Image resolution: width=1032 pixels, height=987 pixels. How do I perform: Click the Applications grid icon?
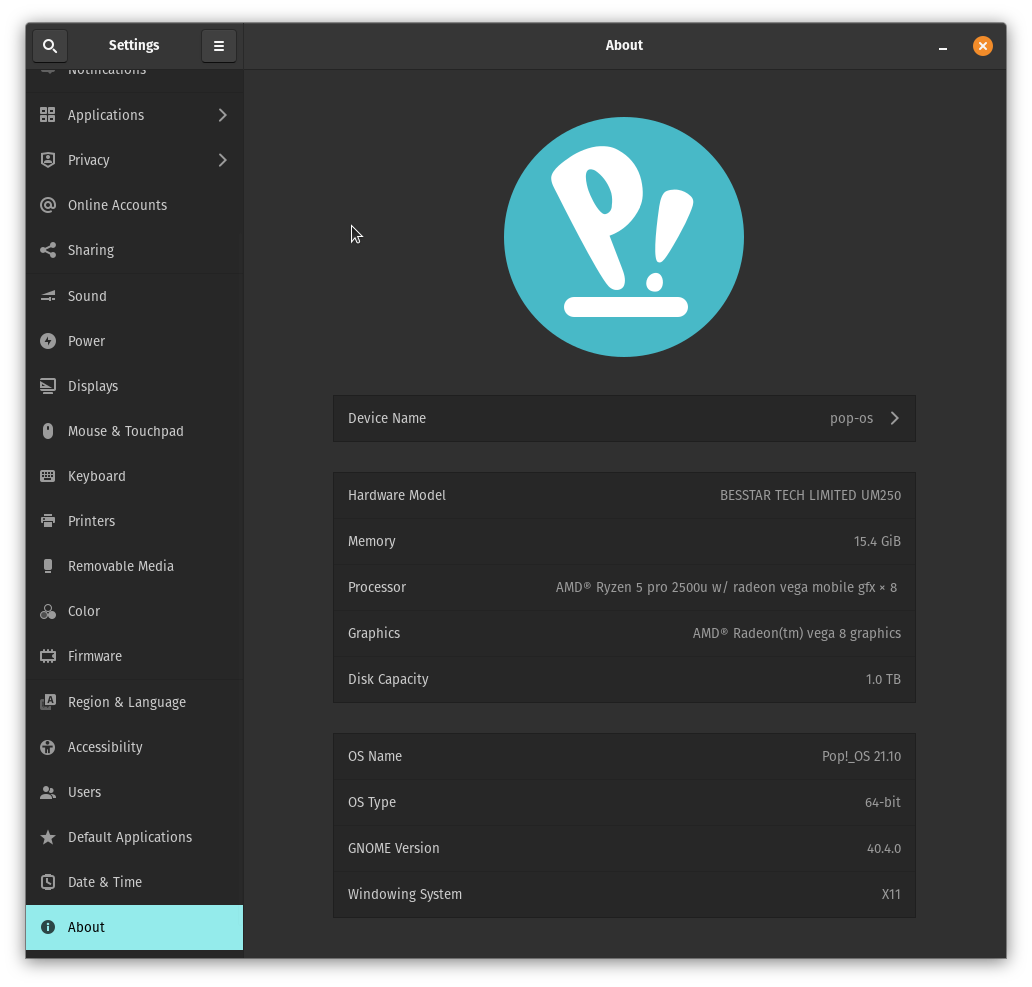pos(47,115)
